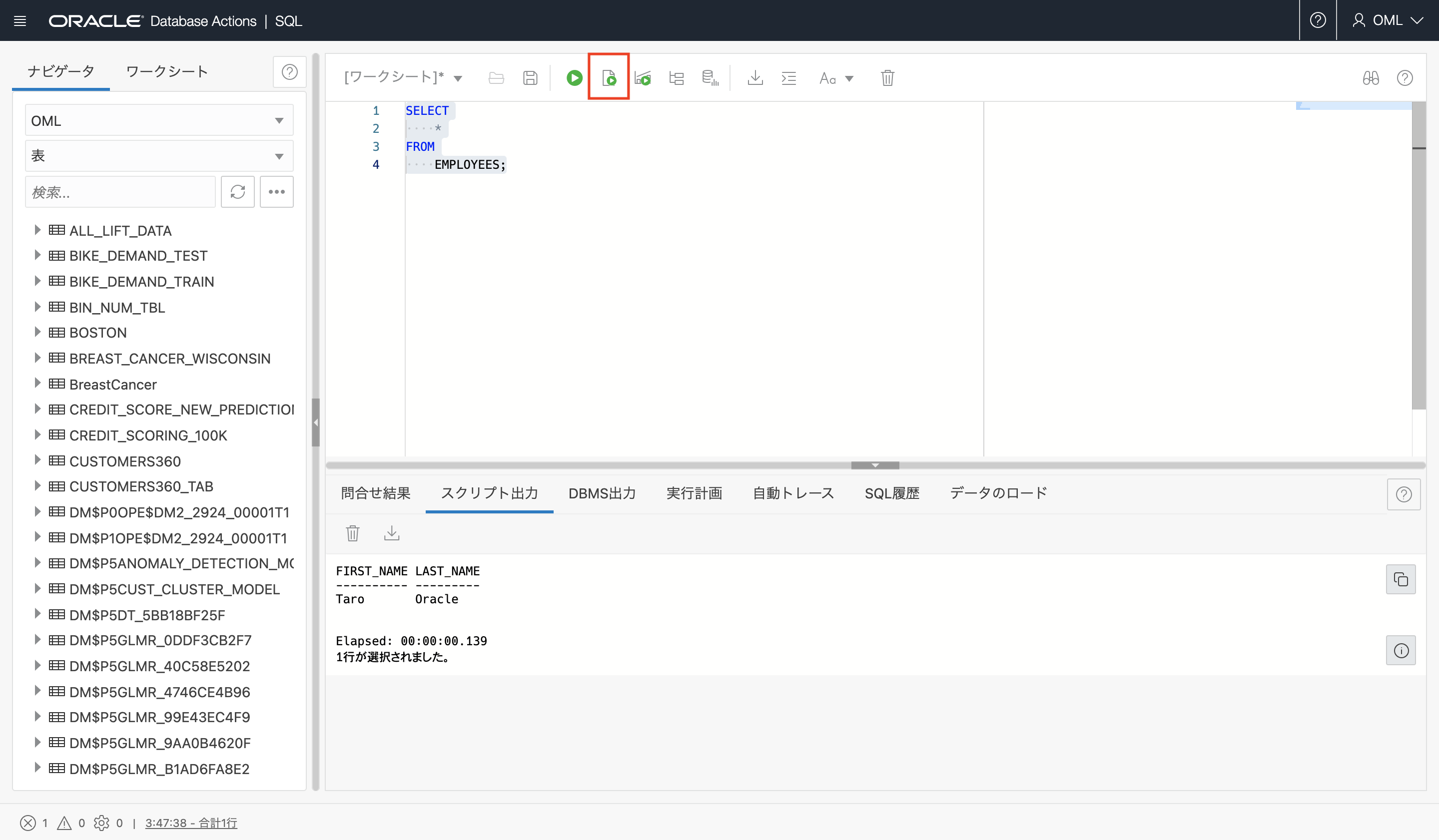
Task: Open the OML user menu
Action: coord(1387,20)
